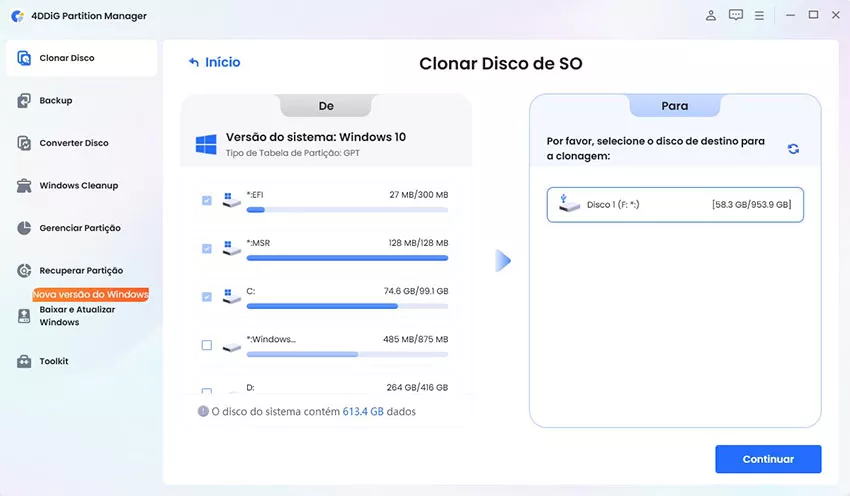850x496 pixels.
Task: Click the Continuar button
Action: tap(768, 459)
